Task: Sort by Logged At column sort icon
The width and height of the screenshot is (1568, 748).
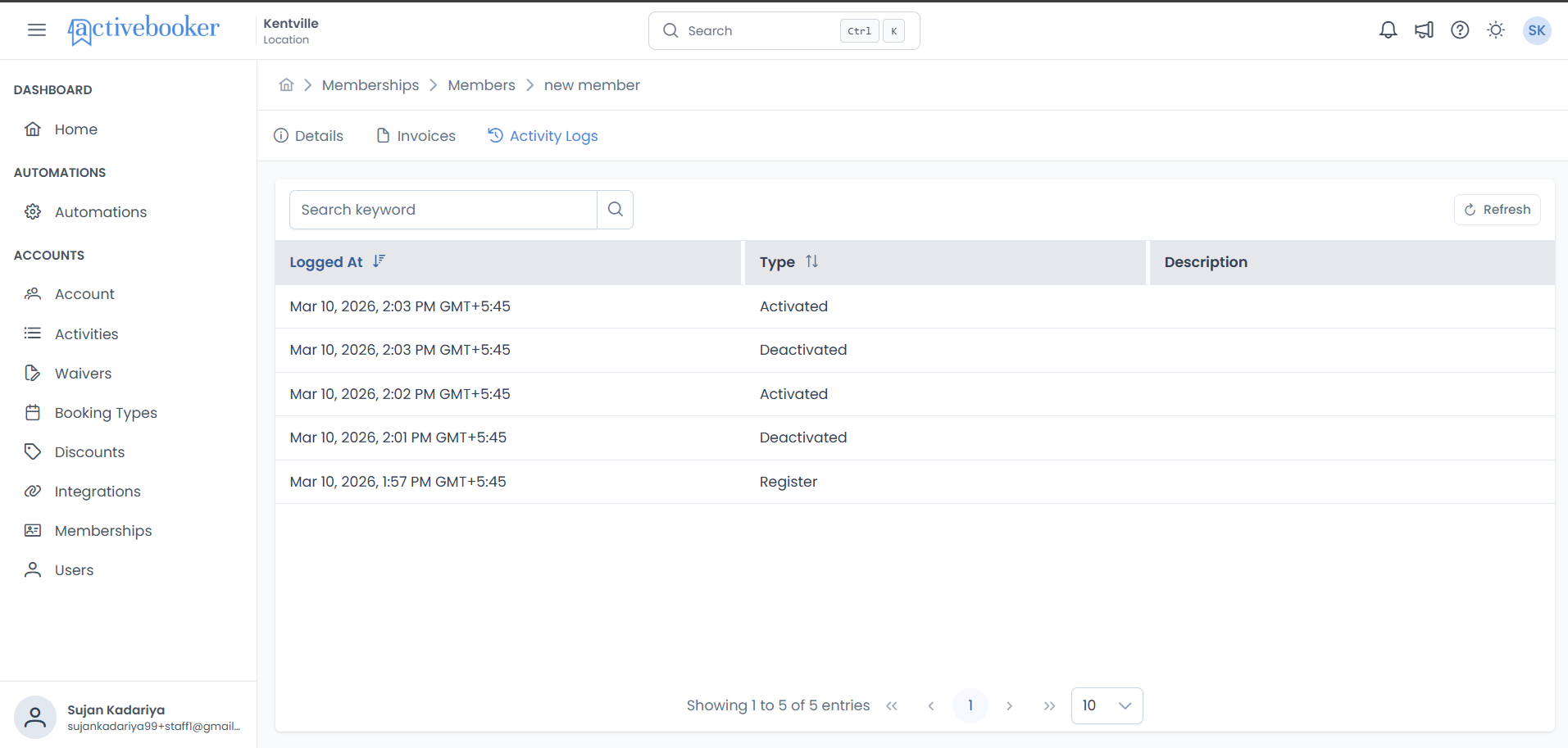Action: coord(378,261)
